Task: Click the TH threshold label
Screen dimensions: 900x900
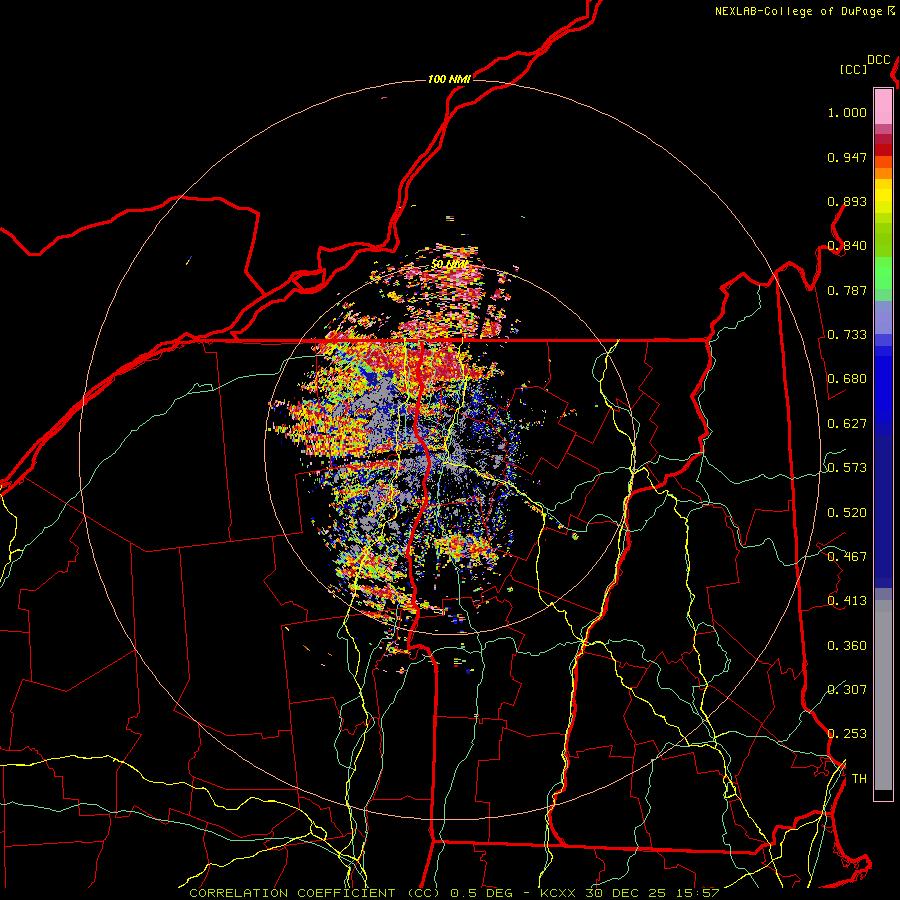Action: point(859,779)
